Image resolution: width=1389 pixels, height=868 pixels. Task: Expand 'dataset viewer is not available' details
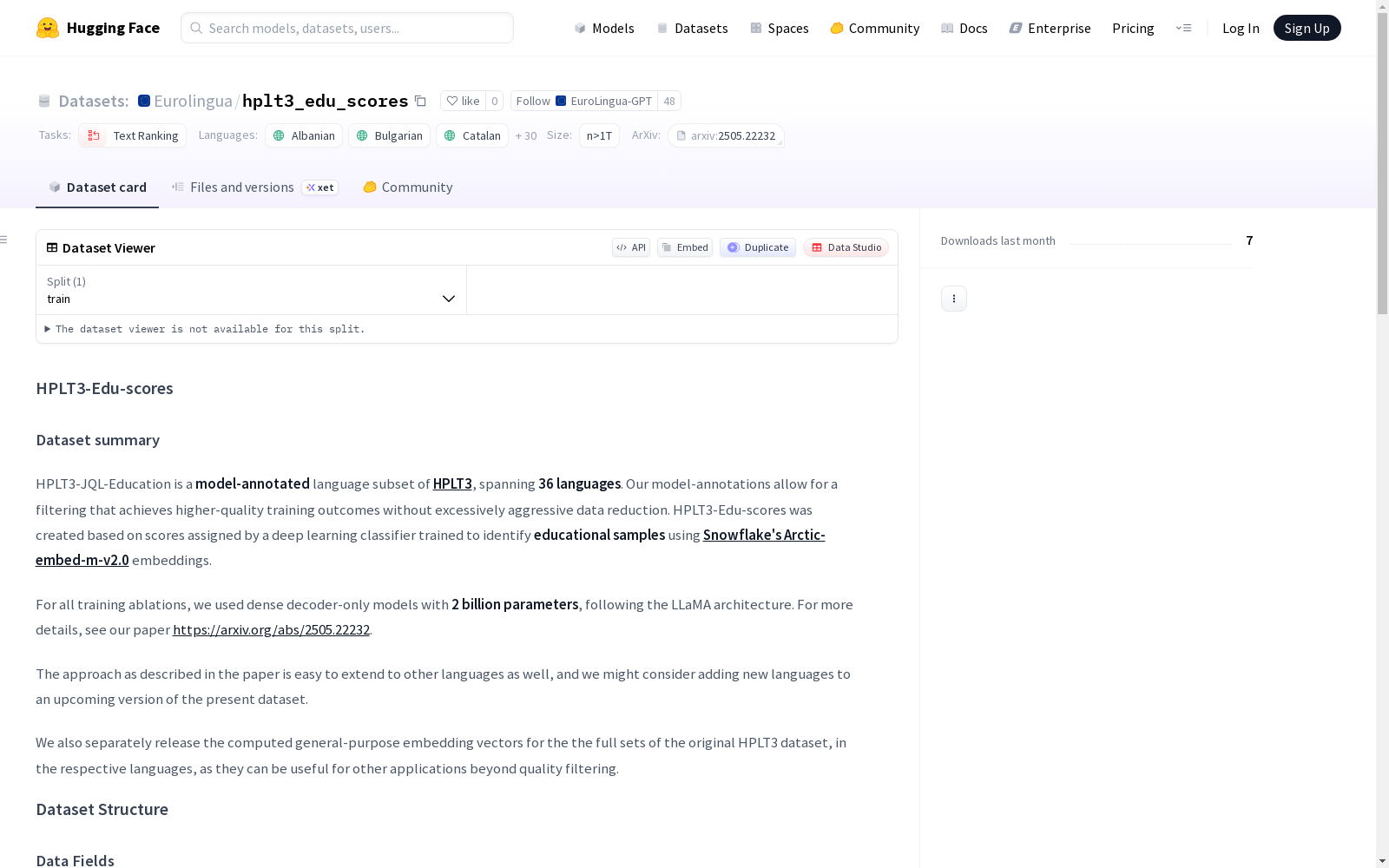pos(205,329)
